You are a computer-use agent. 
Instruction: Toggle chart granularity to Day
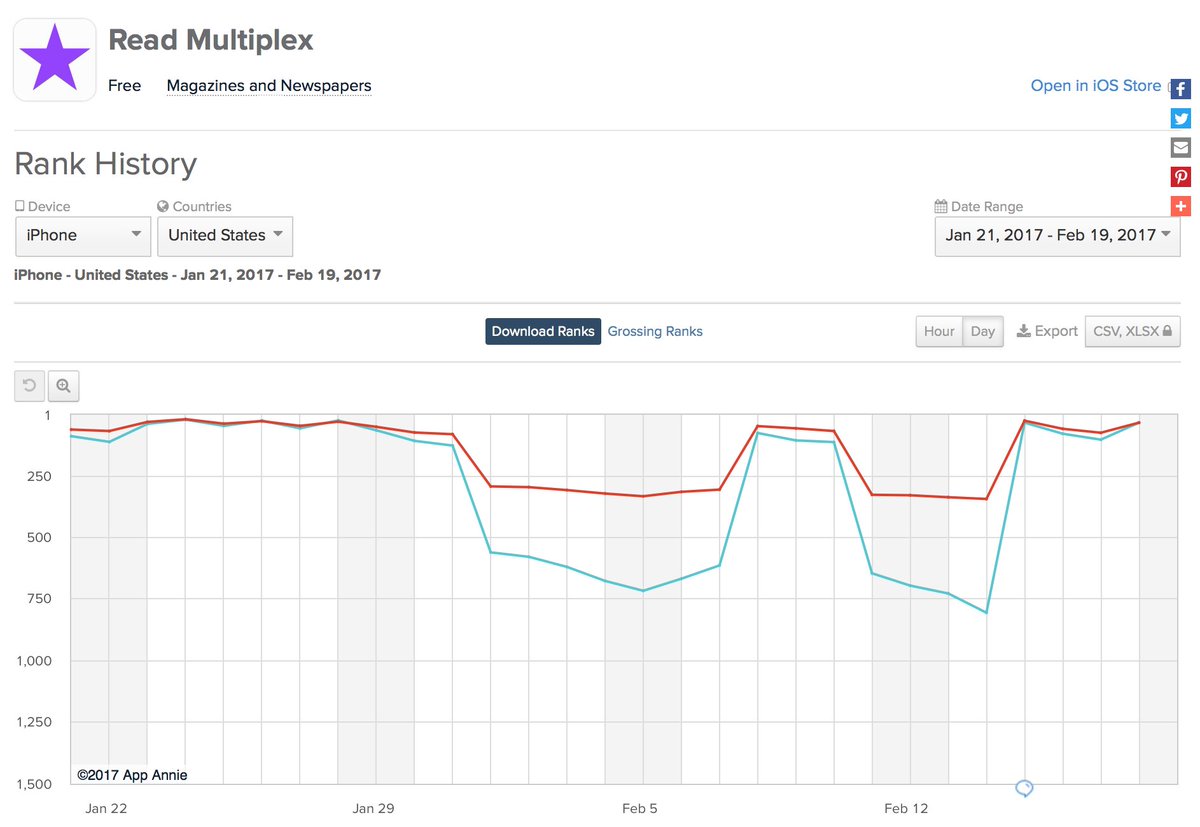(x=983, y=331)
